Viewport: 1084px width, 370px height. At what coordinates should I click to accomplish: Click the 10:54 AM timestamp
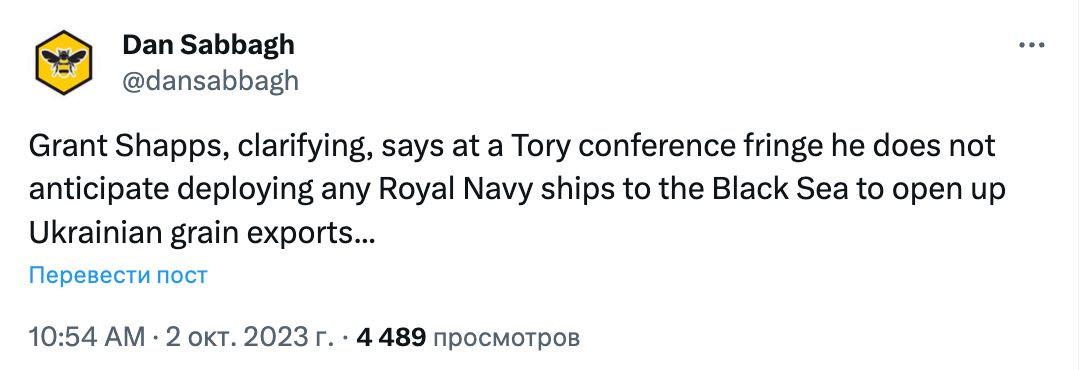[87, 337]
